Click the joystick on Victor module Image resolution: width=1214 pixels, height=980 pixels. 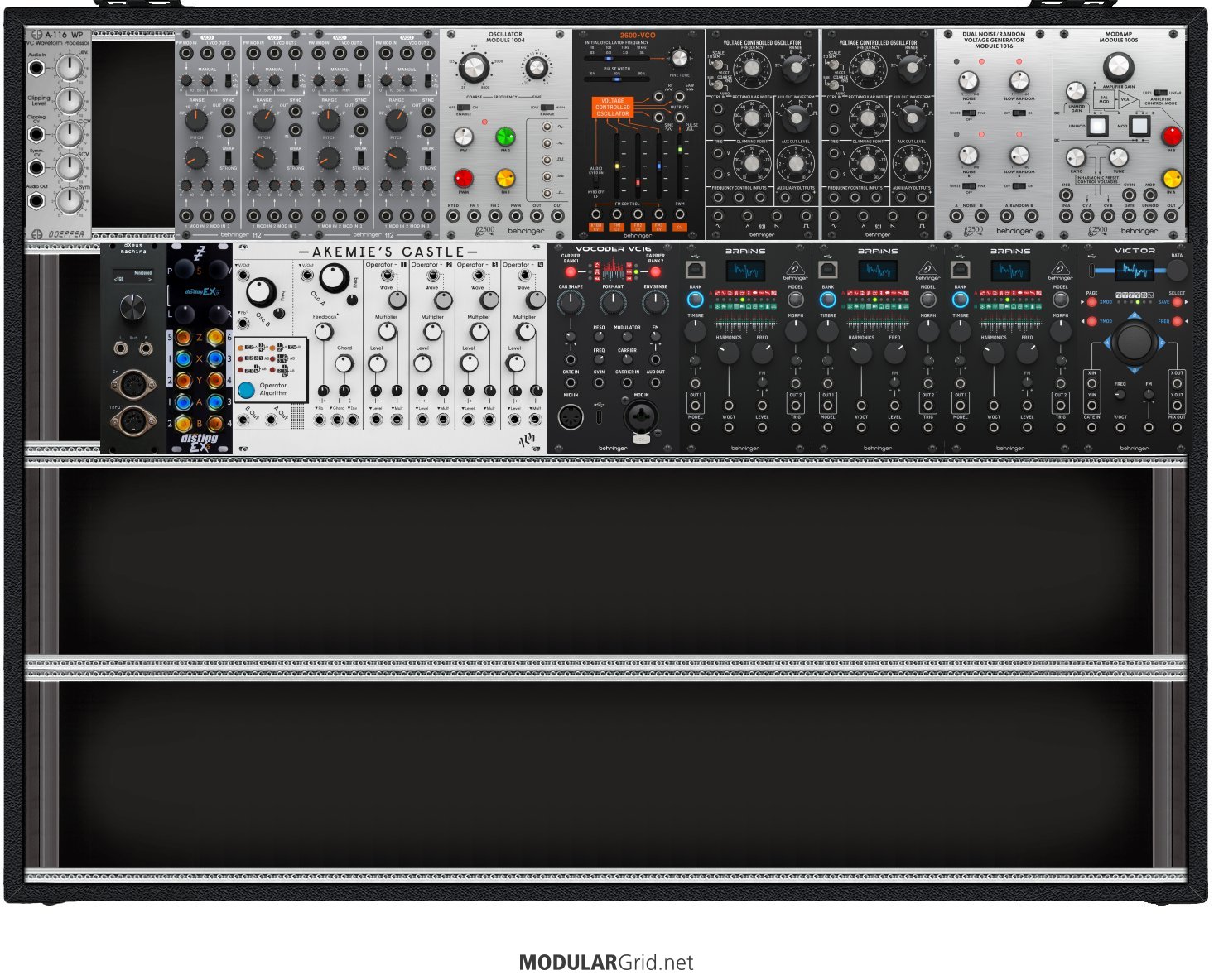[x=1134, y=341]
